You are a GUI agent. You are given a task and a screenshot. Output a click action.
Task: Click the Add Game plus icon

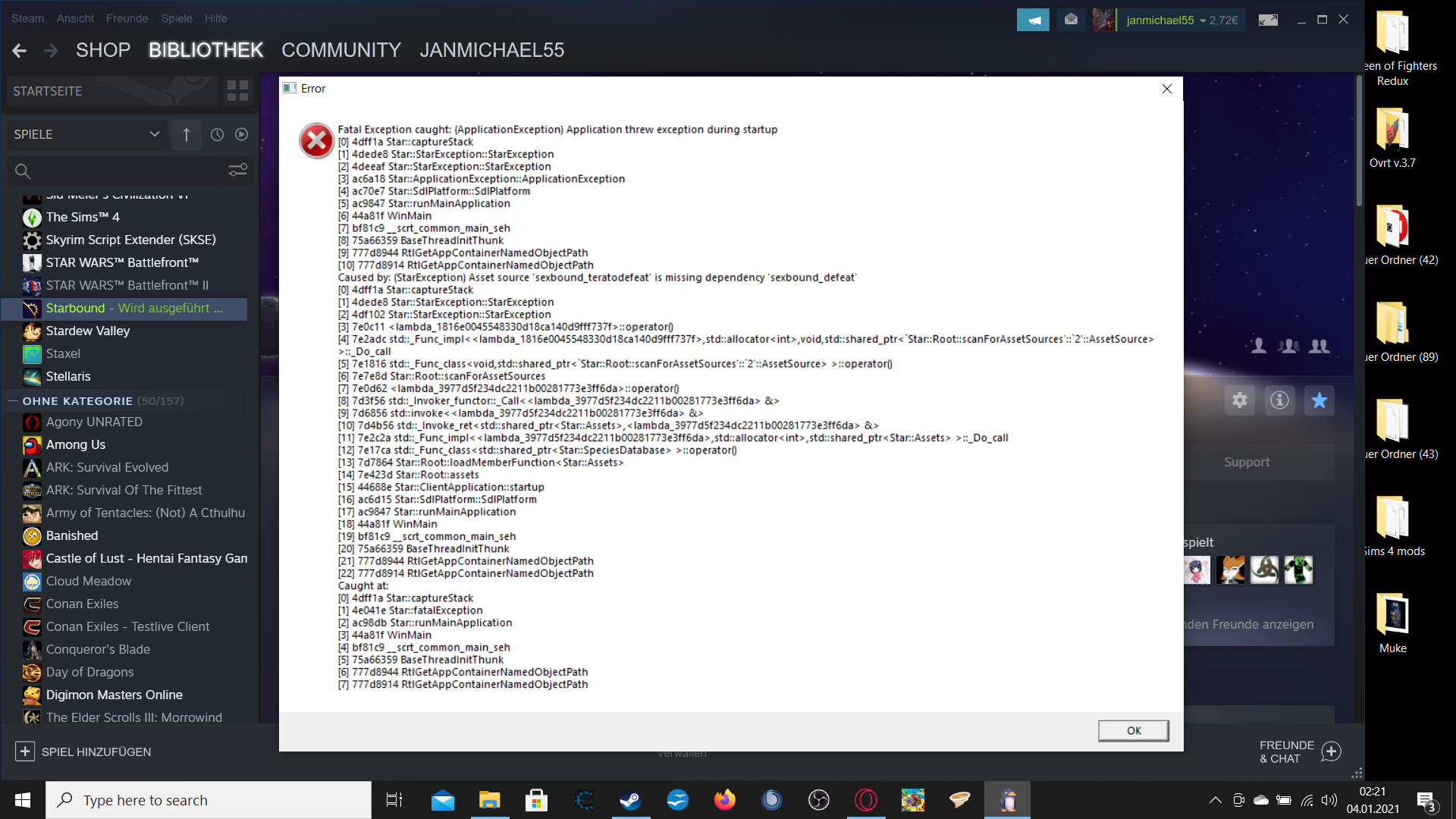25,752
